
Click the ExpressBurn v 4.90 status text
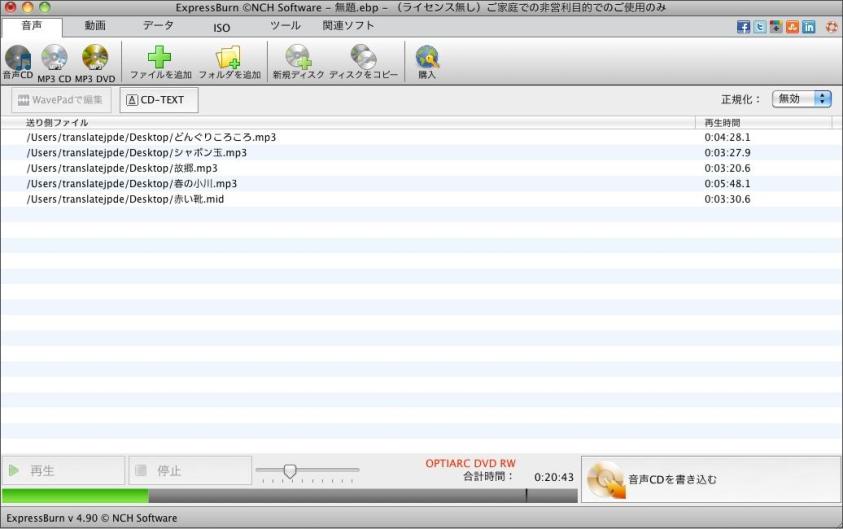pyautogui.click(x=91, y=518)
